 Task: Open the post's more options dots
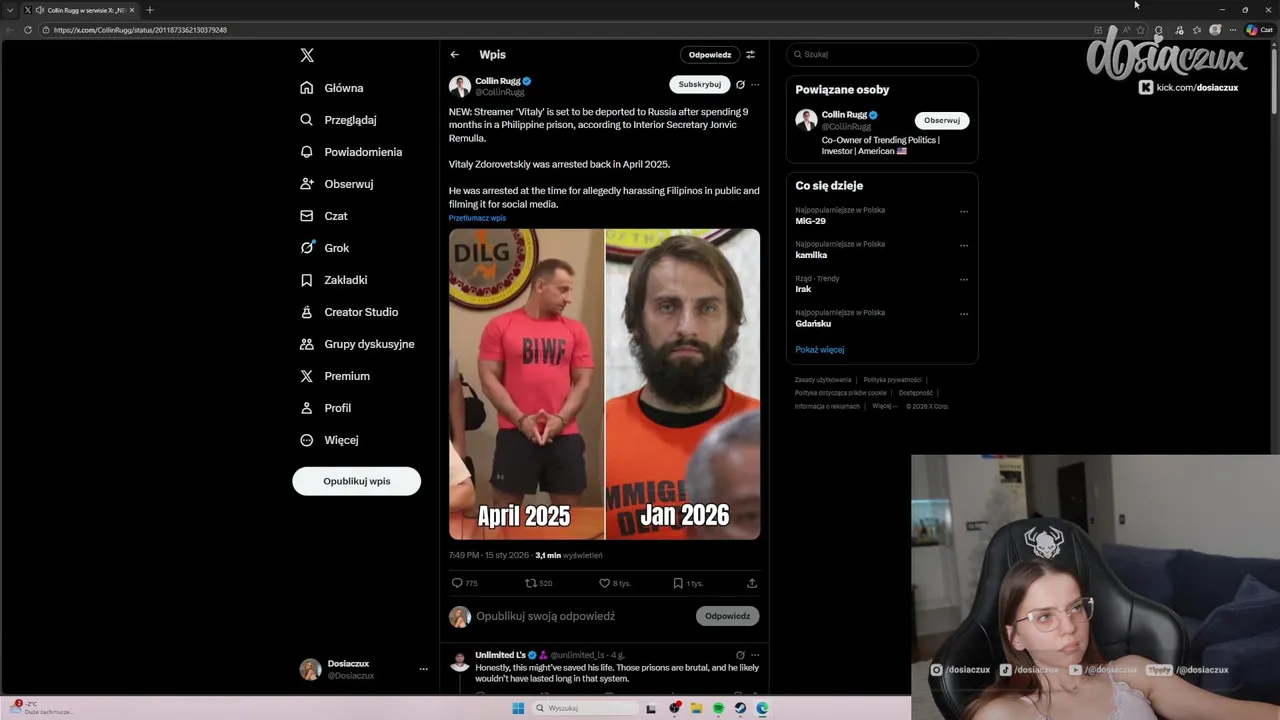(755, 85)
